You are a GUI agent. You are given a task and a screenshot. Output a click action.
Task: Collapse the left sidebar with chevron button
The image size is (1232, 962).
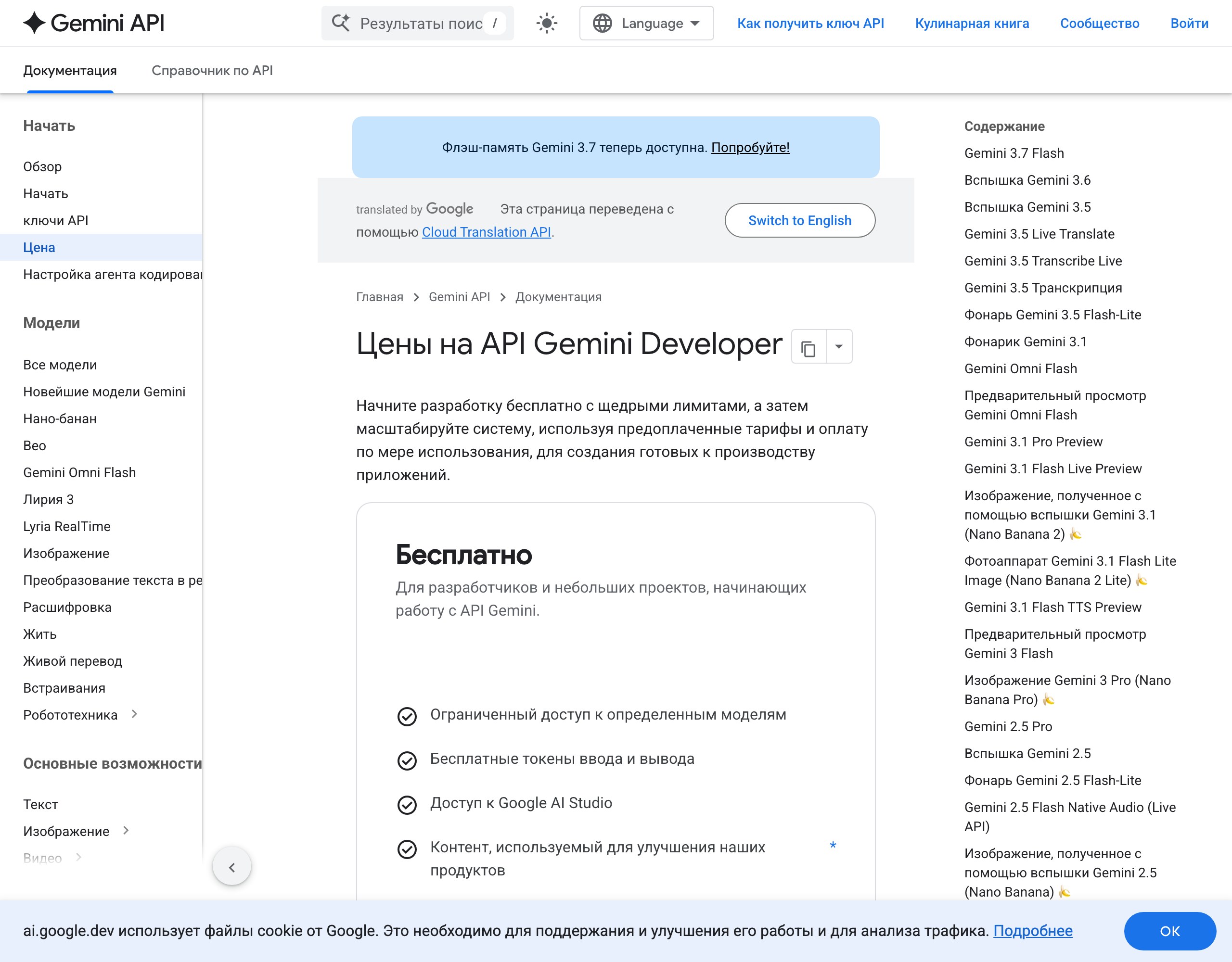pyautogui.click(x=232, y=867)
